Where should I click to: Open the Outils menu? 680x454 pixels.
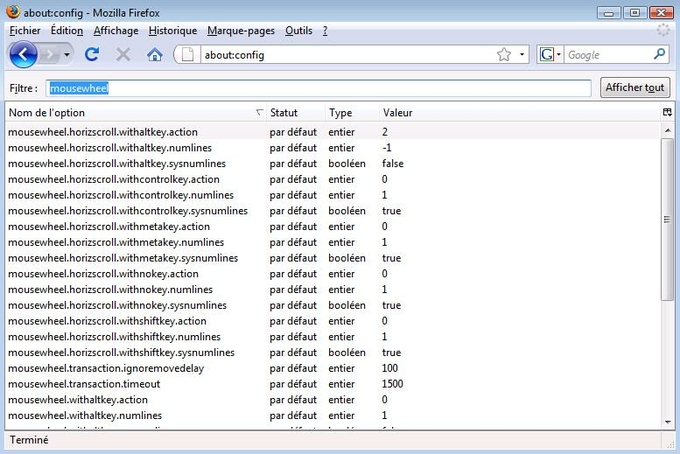(x=299, y=31)
